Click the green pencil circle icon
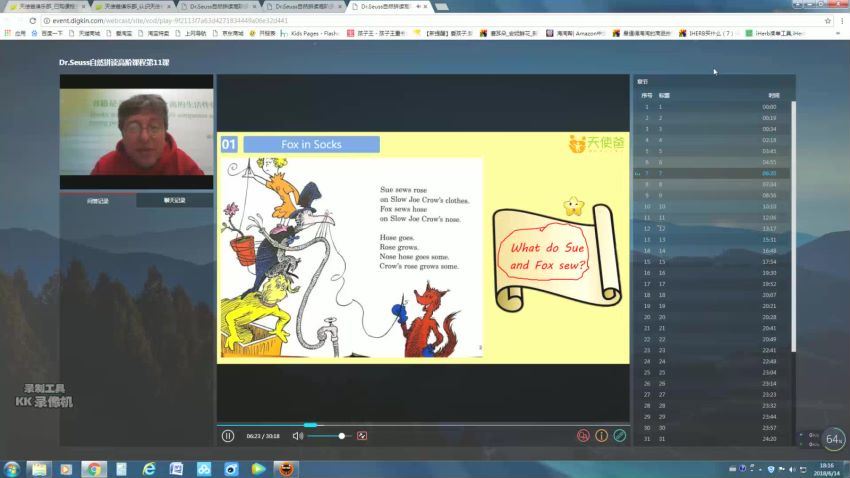This screenshot has height=478, width=850. click(620, 436)
